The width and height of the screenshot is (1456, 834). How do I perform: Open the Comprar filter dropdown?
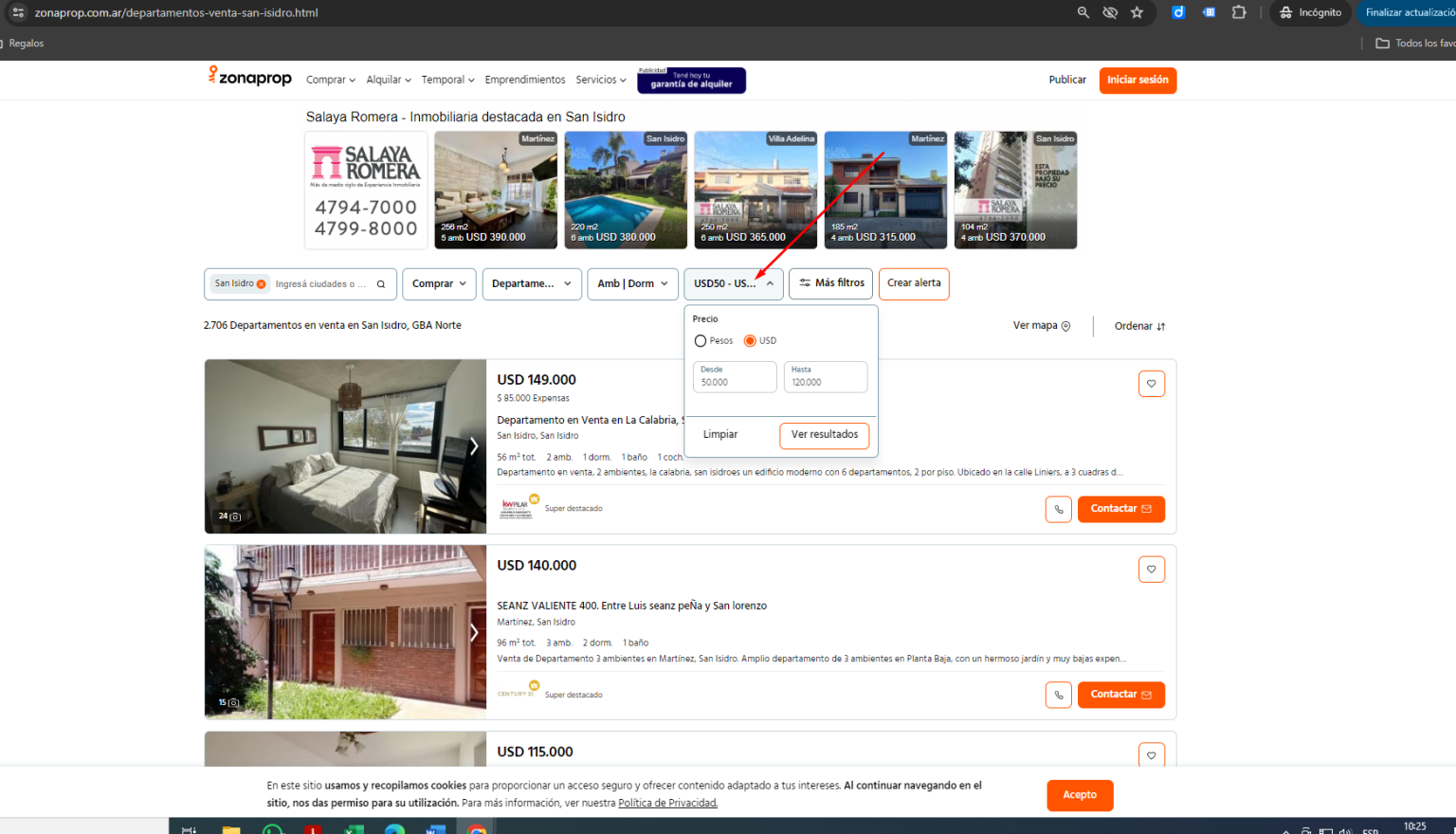click(439, 283)
